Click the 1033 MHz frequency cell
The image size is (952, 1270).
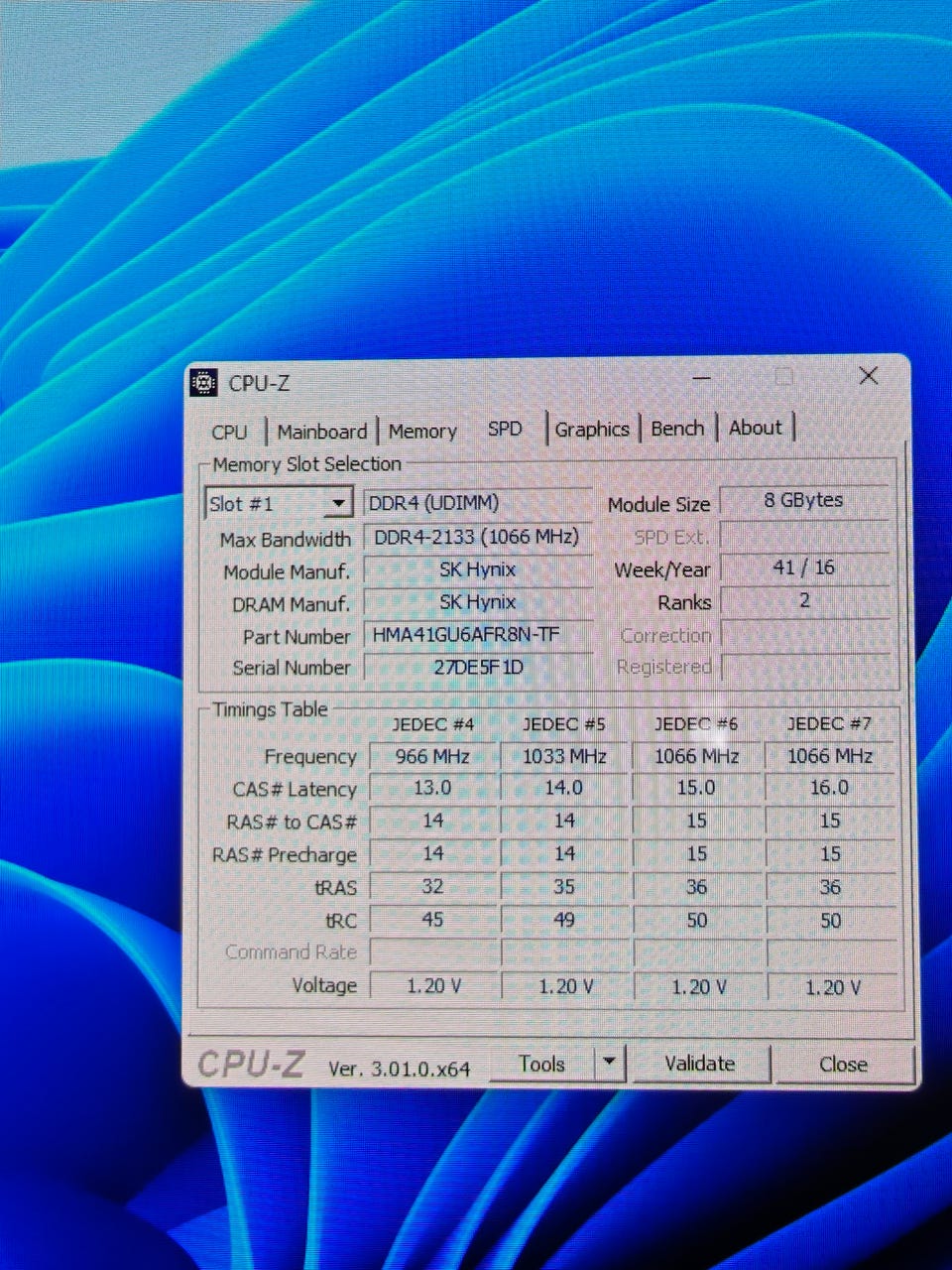pyautogui.click(x=564, y=756)
